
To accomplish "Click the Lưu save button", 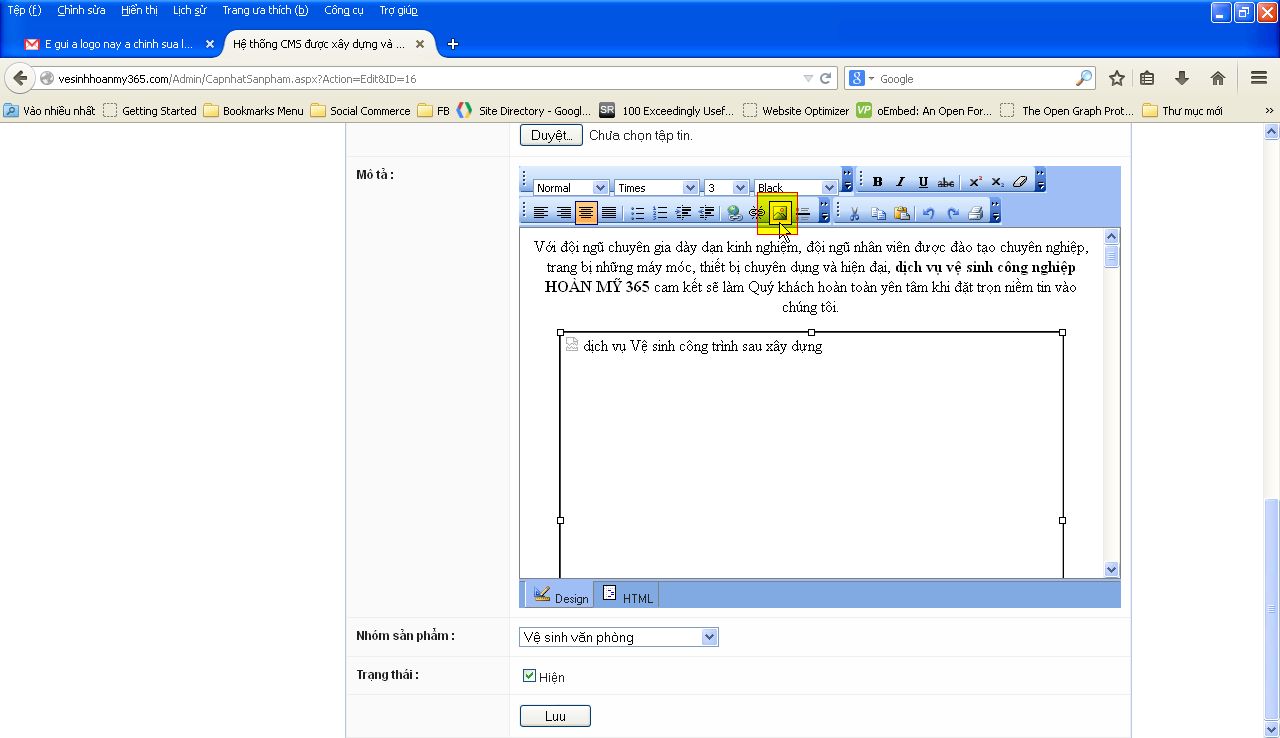I will [555, 716].
